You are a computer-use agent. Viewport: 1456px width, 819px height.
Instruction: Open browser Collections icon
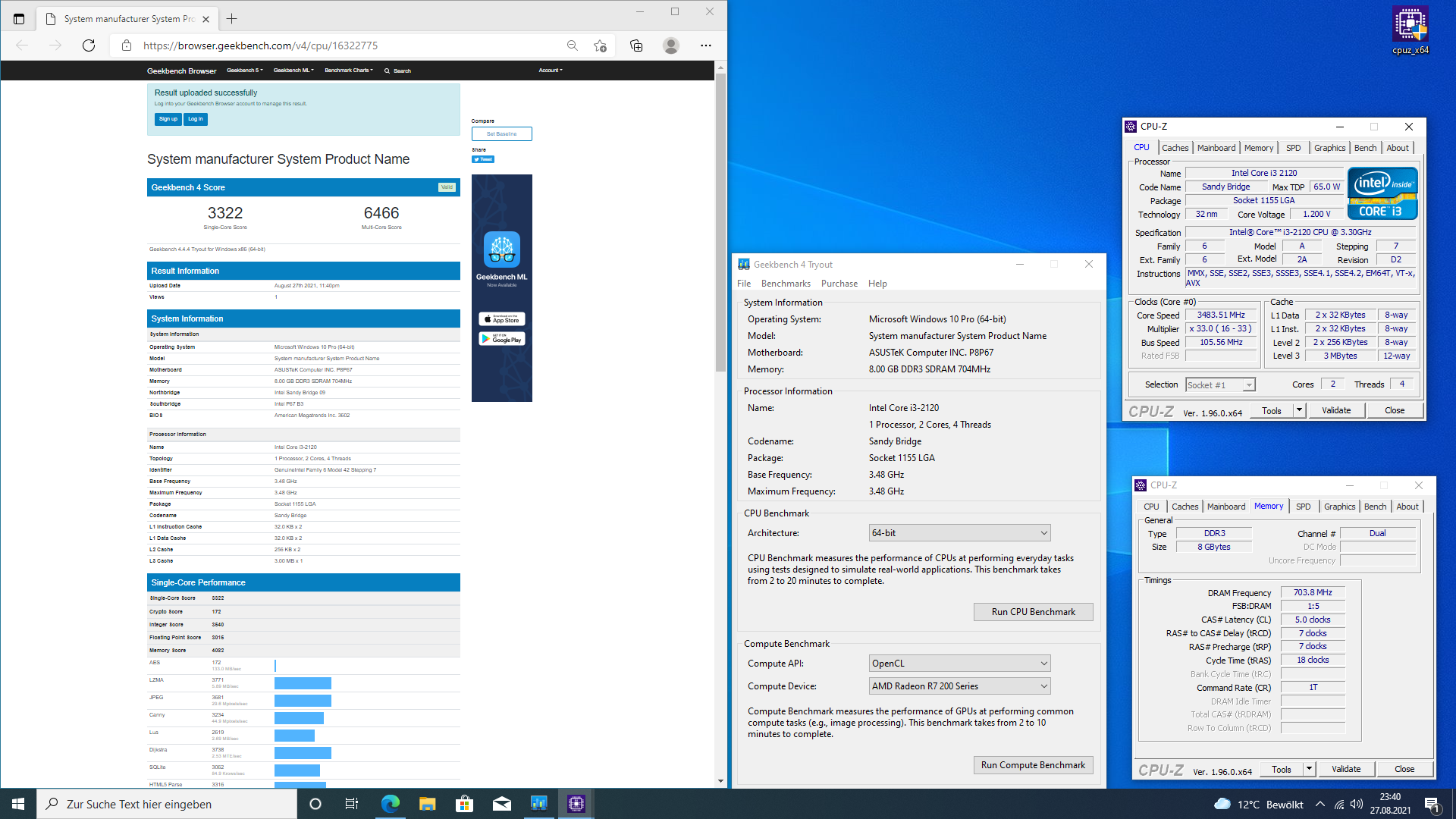point(636,45)
